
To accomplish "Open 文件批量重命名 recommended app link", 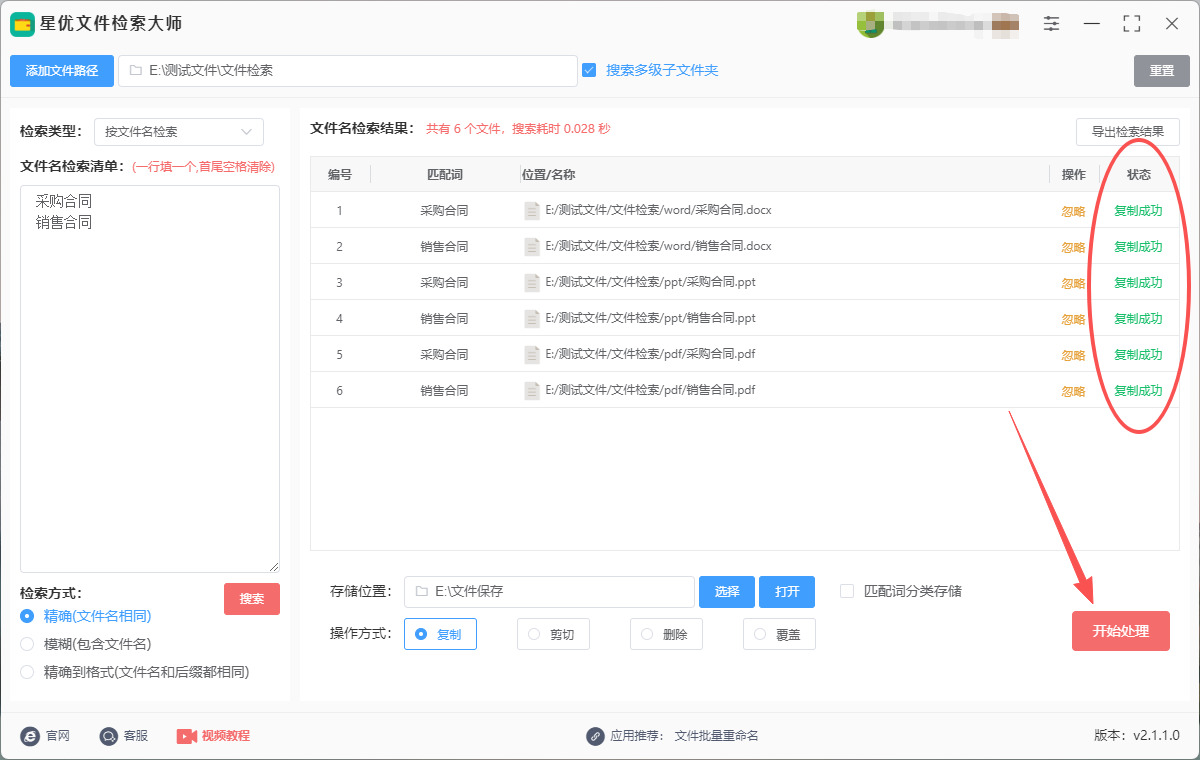I will tap(716, 736).
